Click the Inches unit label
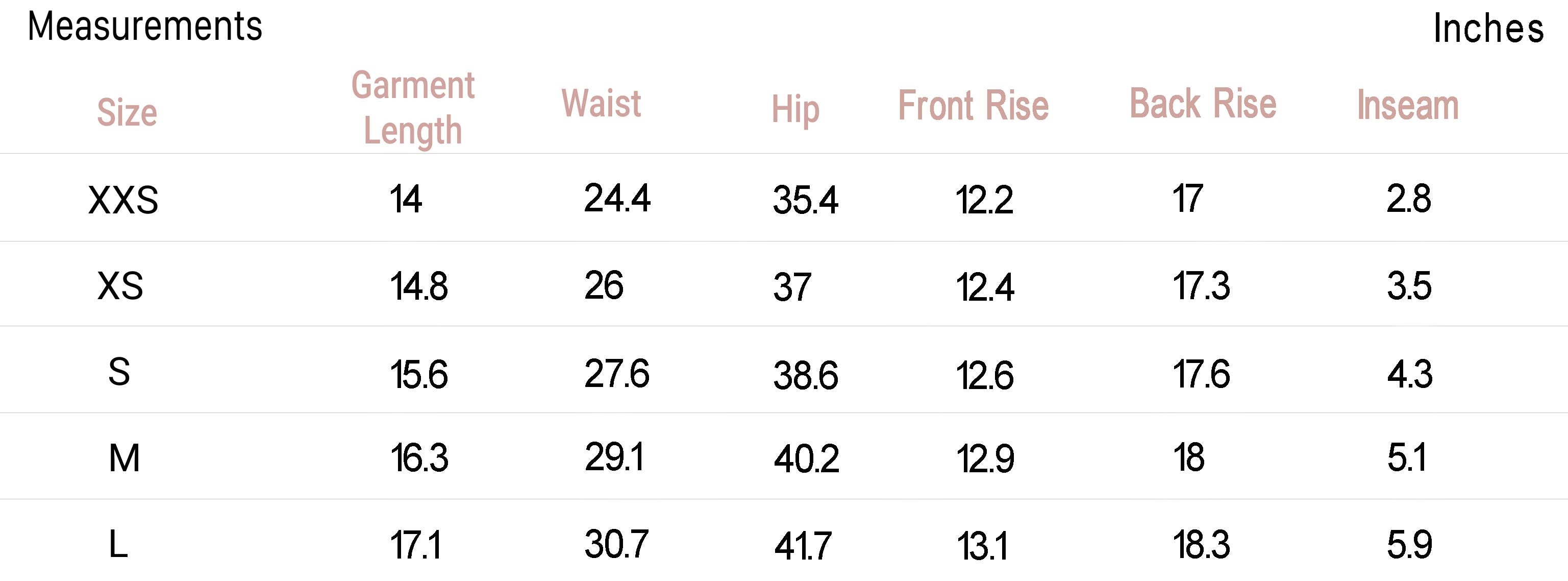Viewport: 1568px width, 581px height. [1488, 29]
